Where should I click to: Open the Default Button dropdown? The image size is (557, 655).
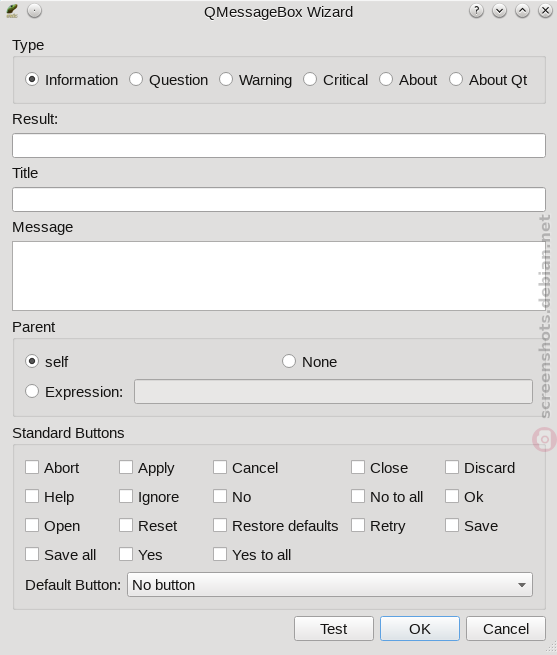click(330, 584)
